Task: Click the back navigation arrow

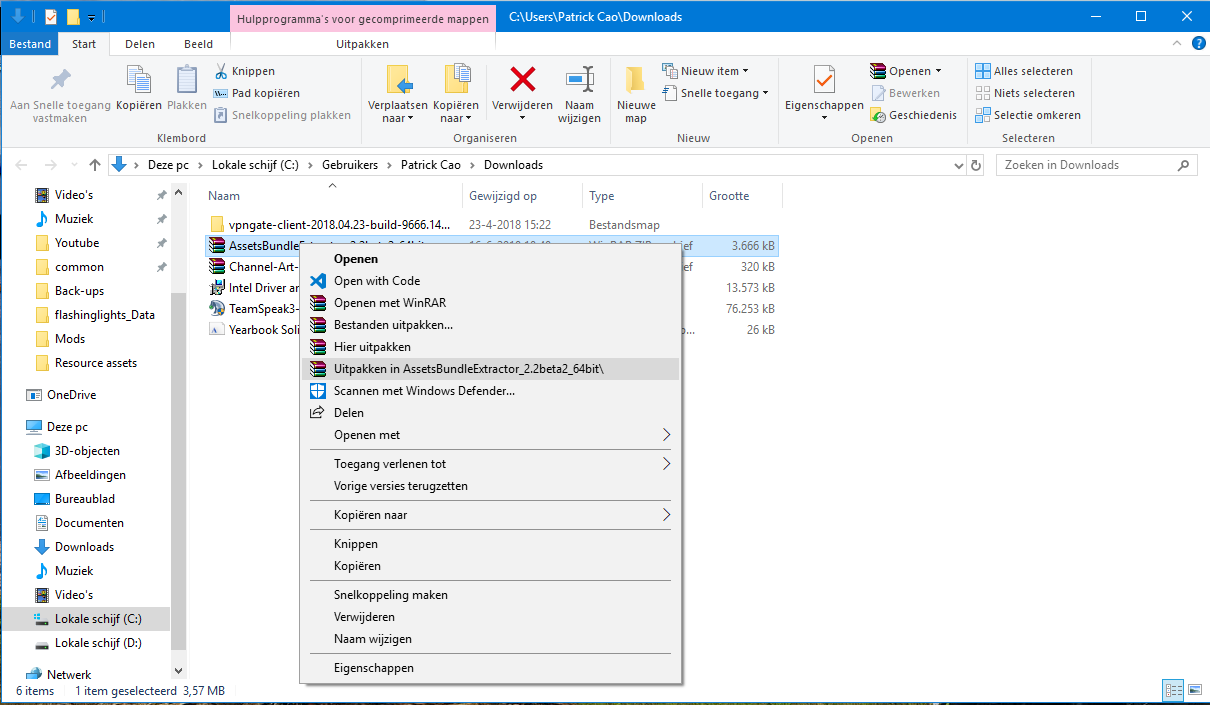Action: click(x=22, y=165)
